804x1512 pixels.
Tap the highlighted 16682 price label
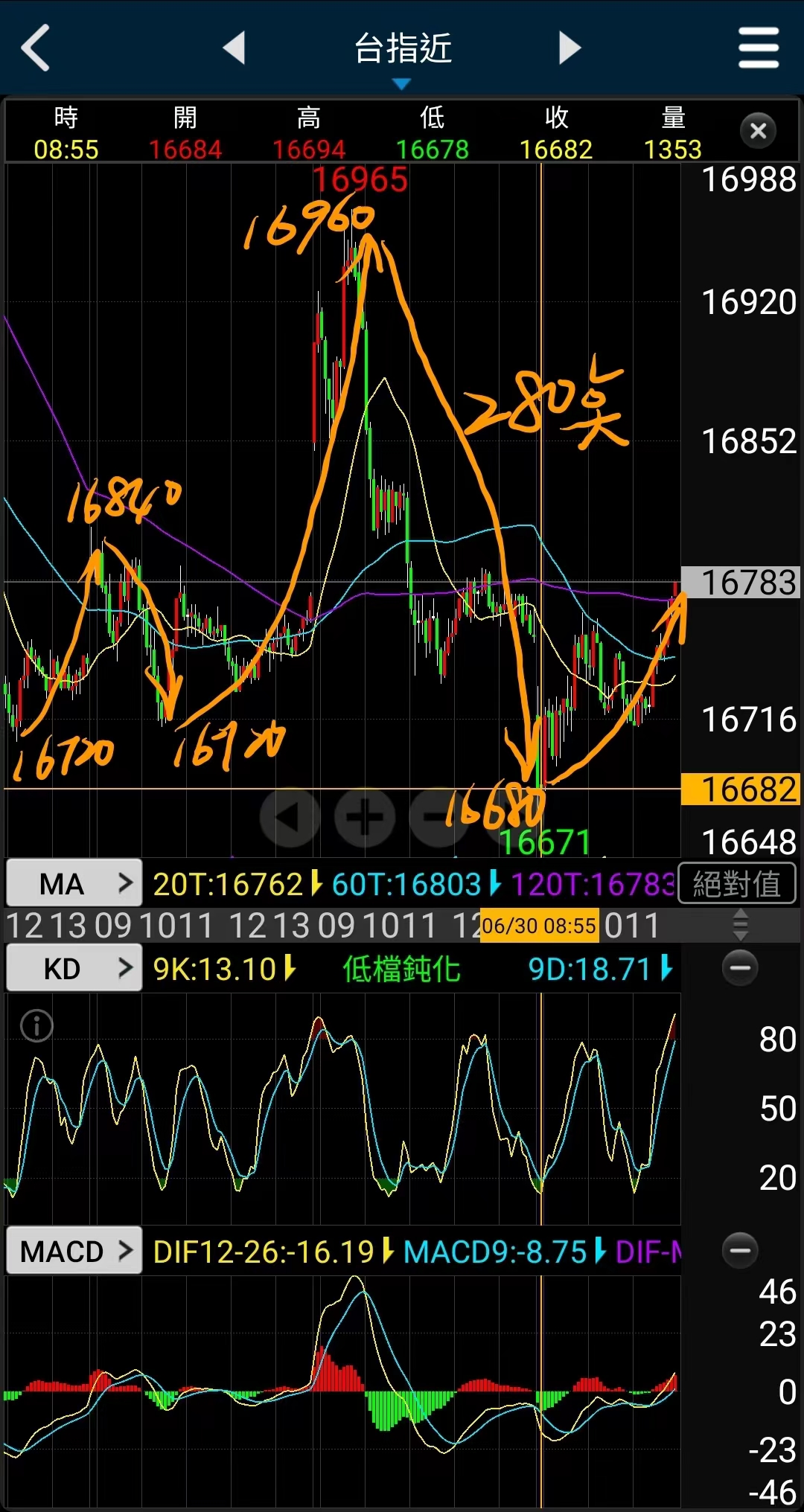coord(741,789)
